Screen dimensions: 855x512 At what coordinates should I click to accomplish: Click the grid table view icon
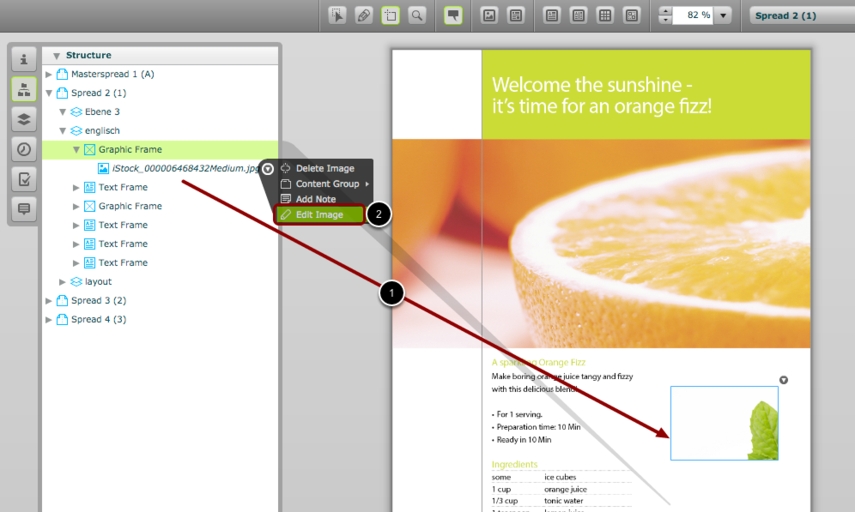(605, 15)
